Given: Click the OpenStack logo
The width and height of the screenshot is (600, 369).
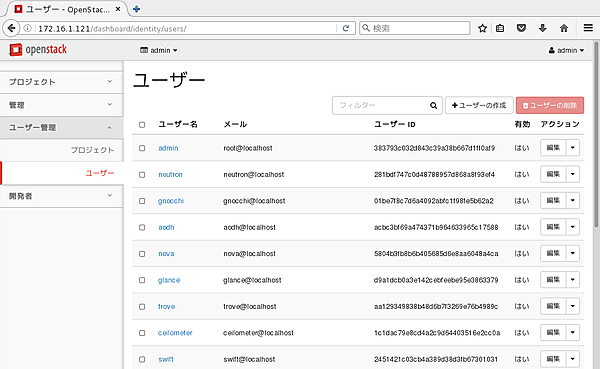Looking at the screenshot, I should pyautogui.click(x=38, y=50).
